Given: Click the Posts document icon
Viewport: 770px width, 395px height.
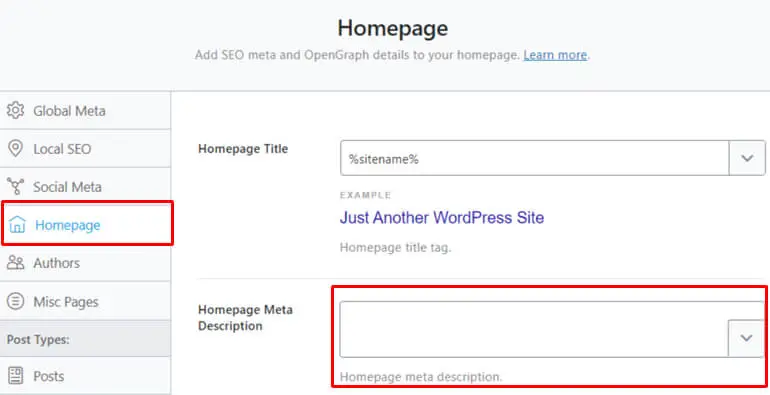Looking at the screenshot, I should click(x=16, y=376).
